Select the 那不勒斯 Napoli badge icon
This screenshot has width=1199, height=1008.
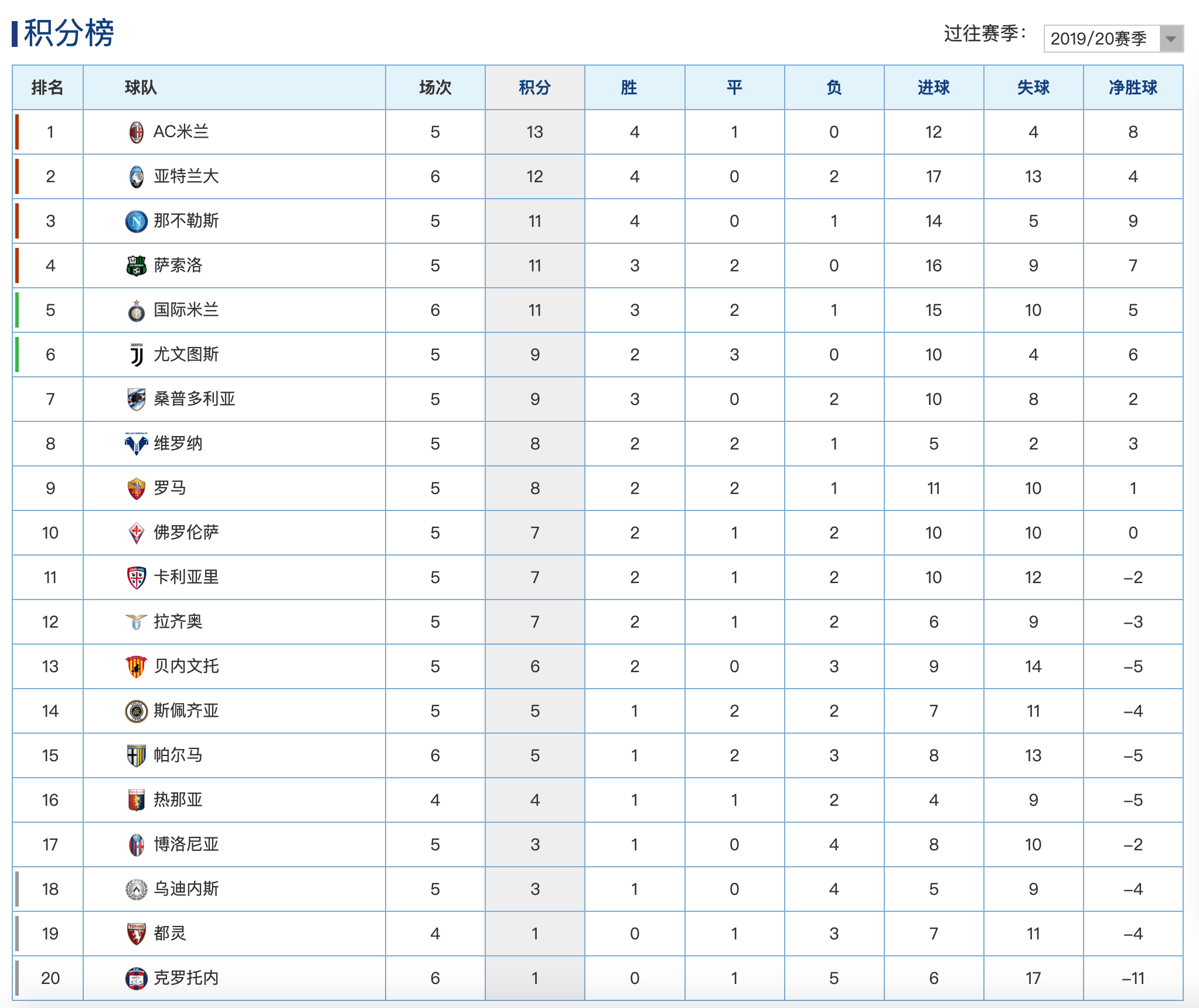pos(136,222)
